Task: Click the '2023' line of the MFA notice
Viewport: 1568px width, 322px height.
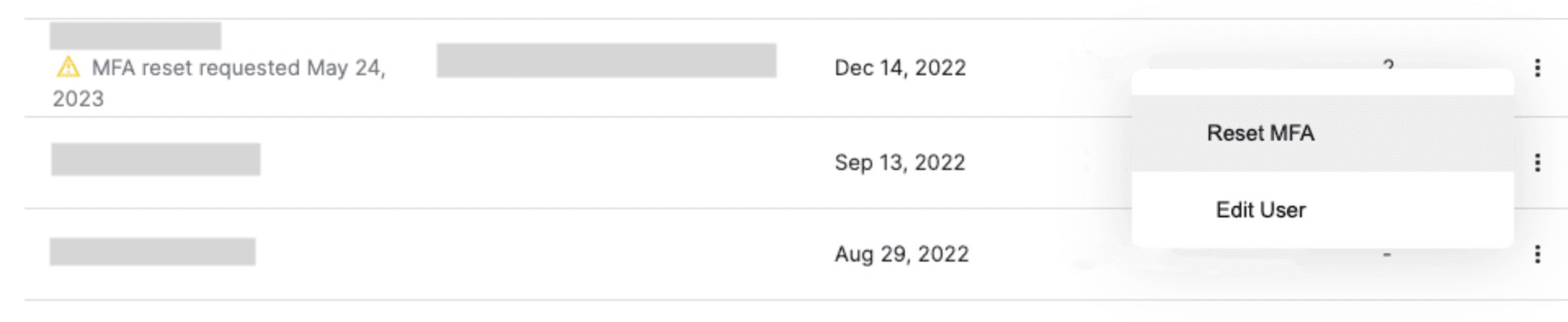Action: click(x=78, y=99)
